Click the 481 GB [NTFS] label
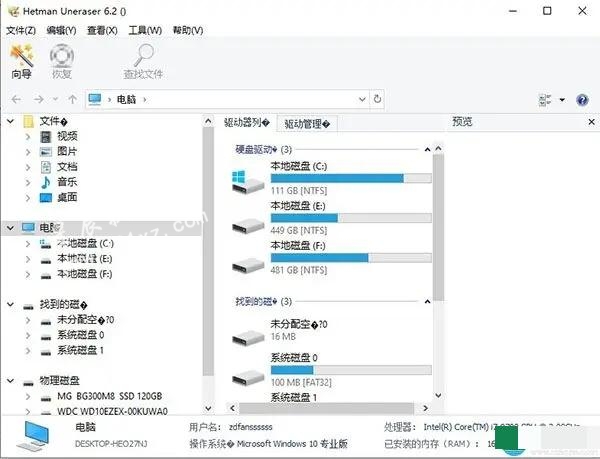The height and width of the screenshot is (459, 600). coord(299,270)
